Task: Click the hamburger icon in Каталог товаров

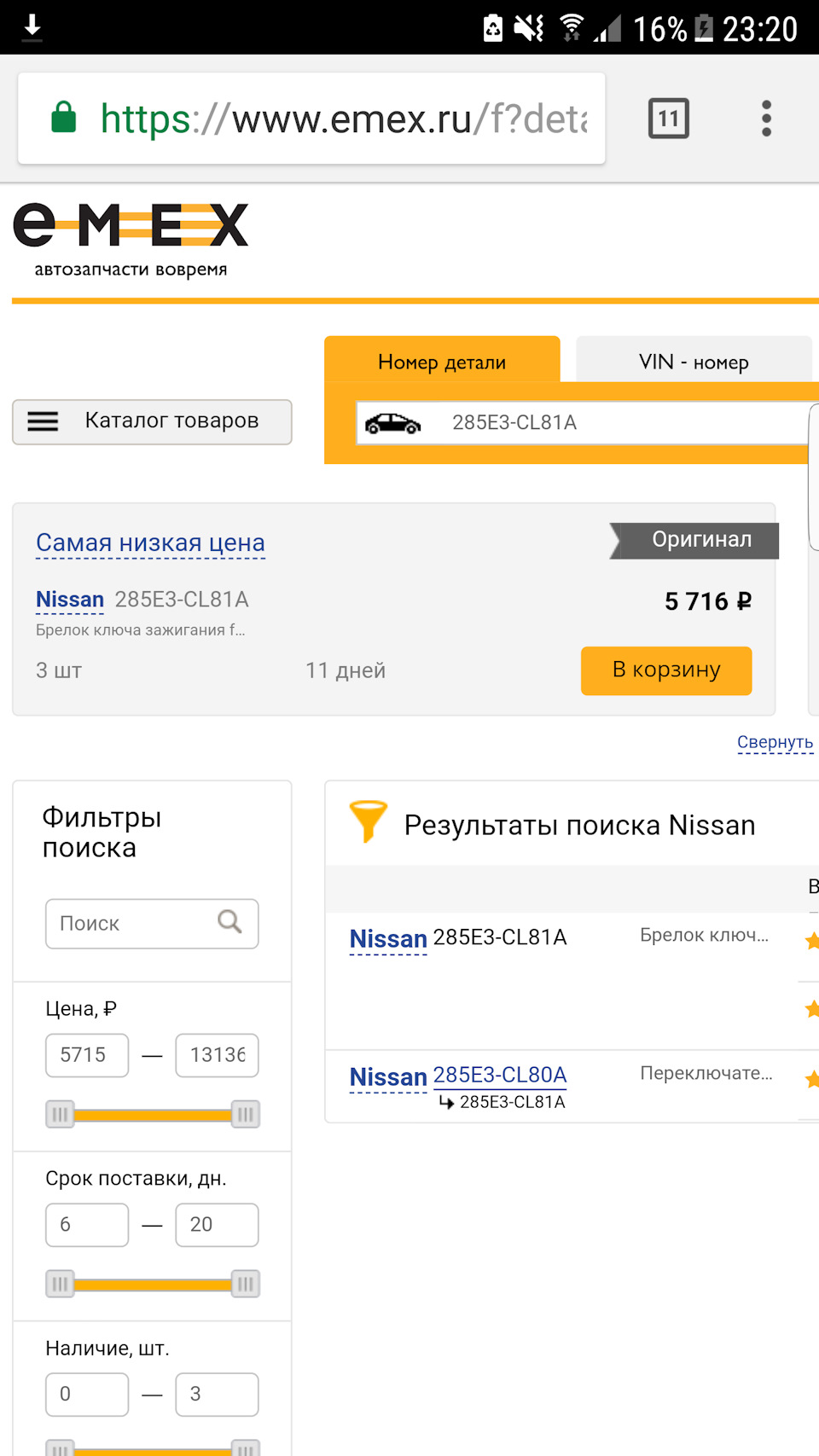Action: (x=43, y=421)
